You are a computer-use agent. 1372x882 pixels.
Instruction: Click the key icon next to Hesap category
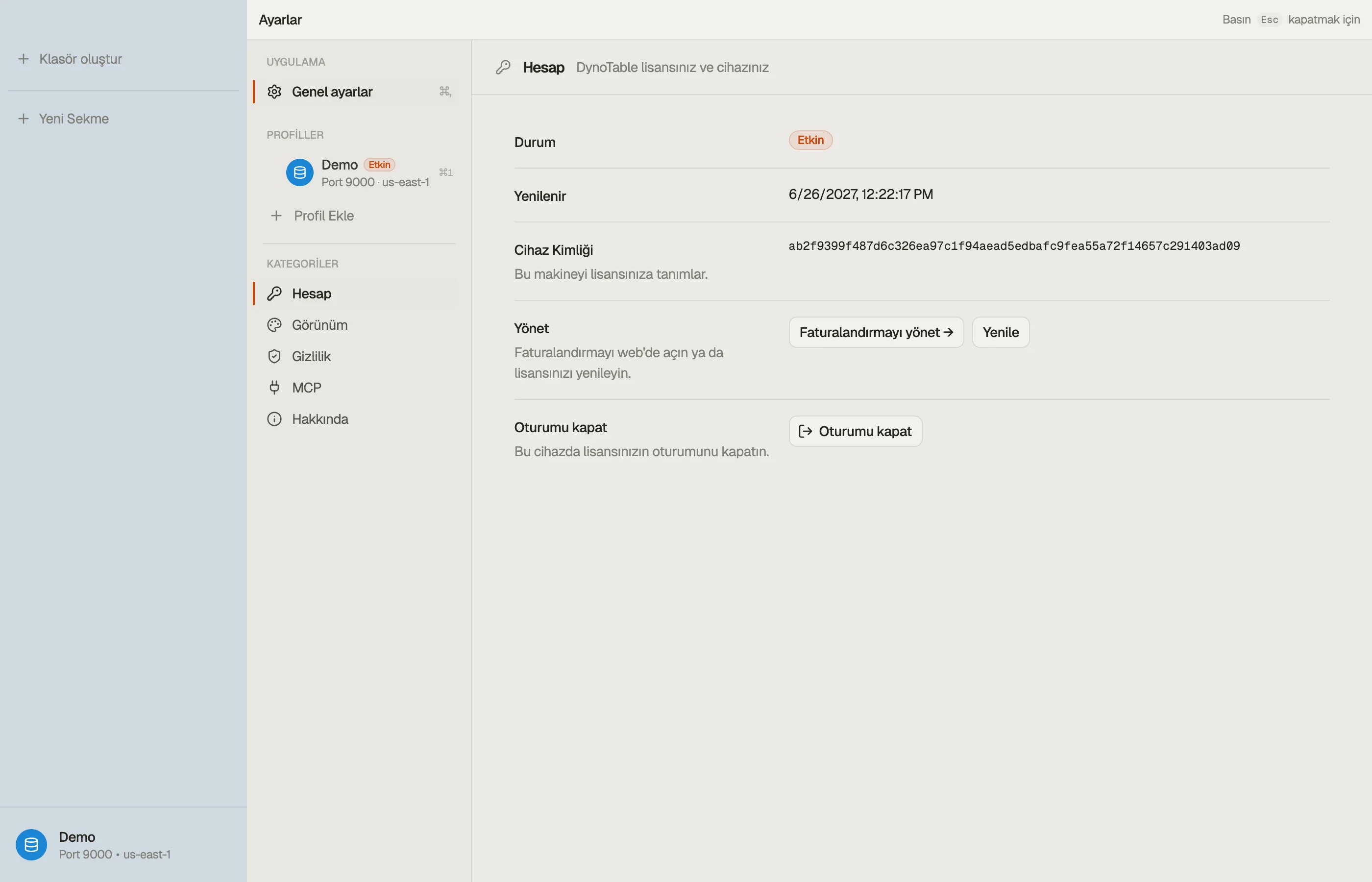click(x=274, y=294)
